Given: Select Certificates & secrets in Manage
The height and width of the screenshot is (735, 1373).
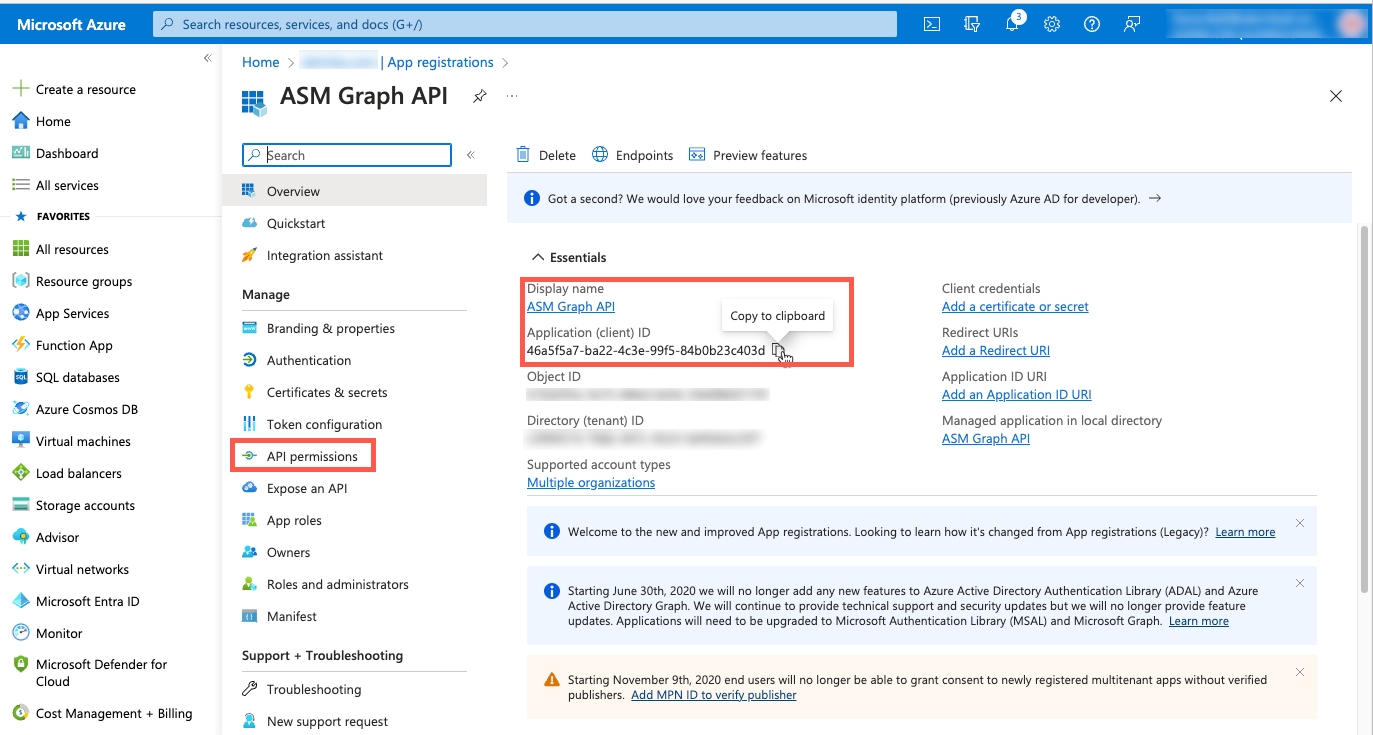Looking at the screenshot, I should [x=326, y=392].
